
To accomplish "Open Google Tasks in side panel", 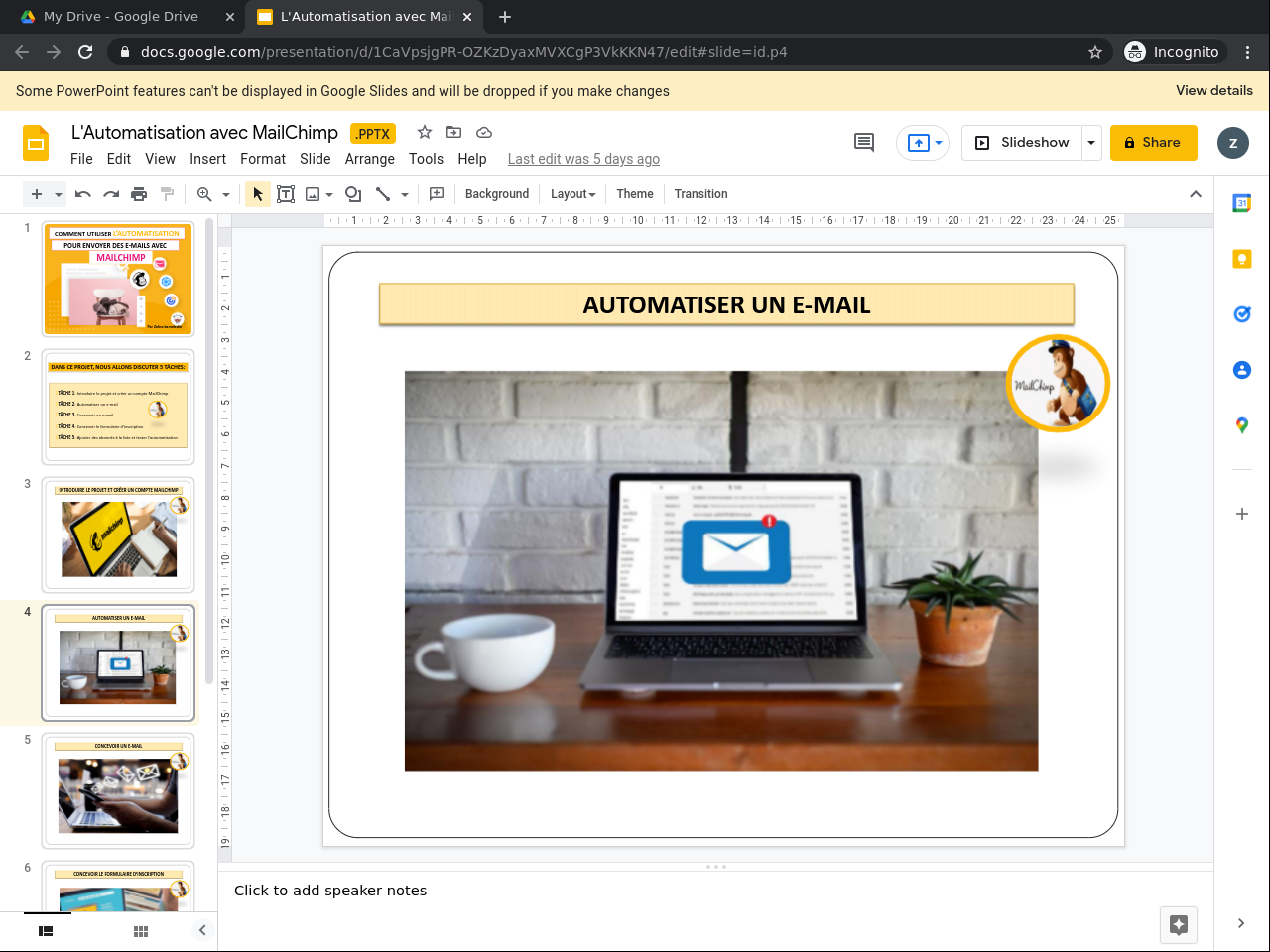I will (1241, 314).
